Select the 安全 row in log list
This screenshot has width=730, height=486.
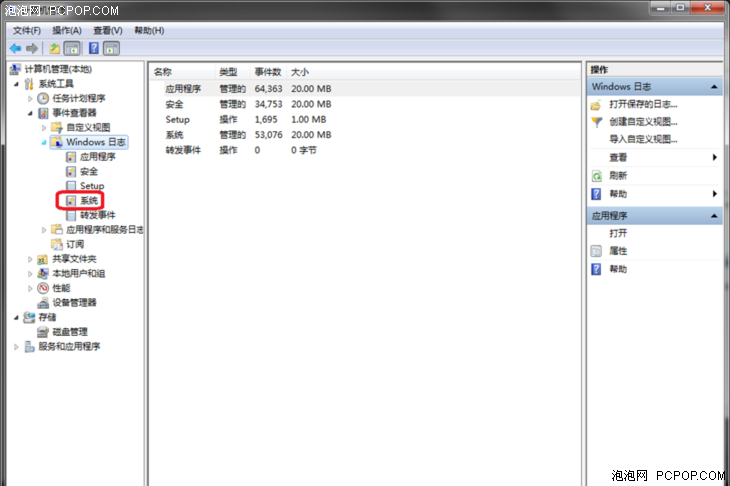365,104
